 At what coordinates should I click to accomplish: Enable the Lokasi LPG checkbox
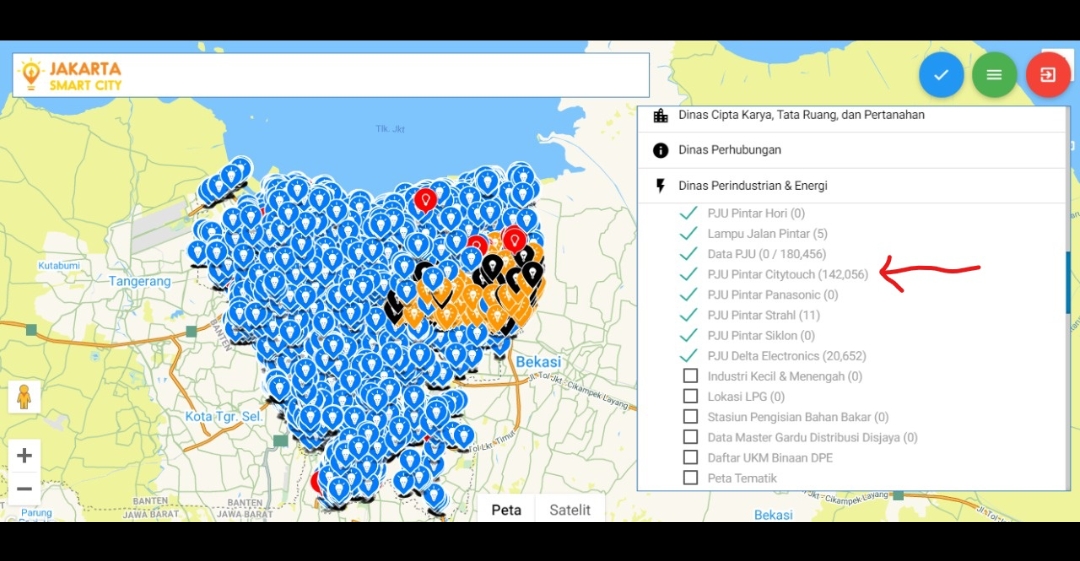click(x=690, y=397)
